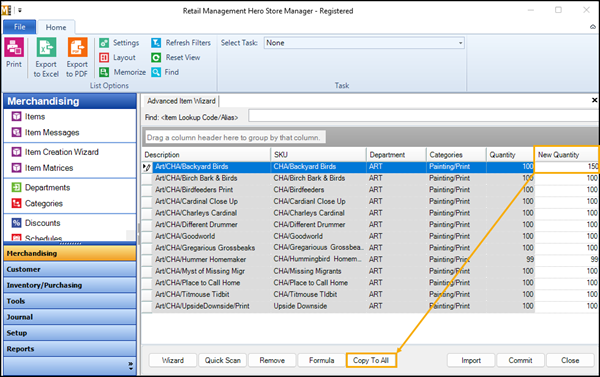Screen dimensions: 600x377
Task: Open Discounts
Action: click(x=36, y=223)
